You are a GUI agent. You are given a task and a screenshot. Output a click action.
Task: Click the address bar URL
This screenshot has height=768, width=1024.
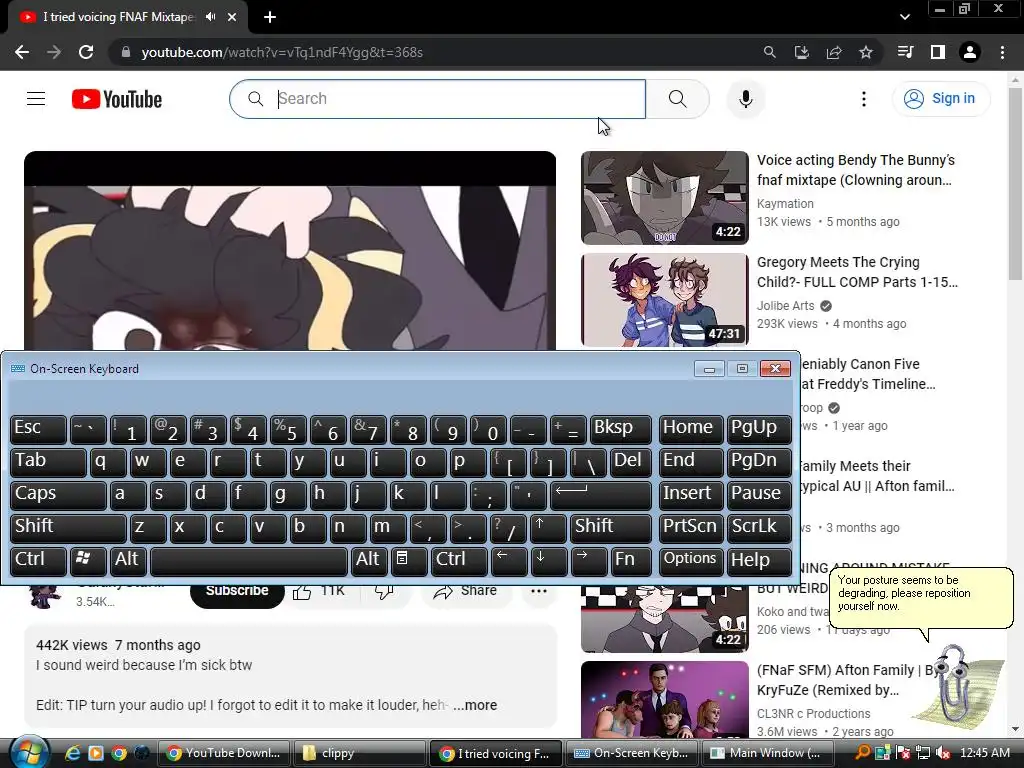click(282, 52)
